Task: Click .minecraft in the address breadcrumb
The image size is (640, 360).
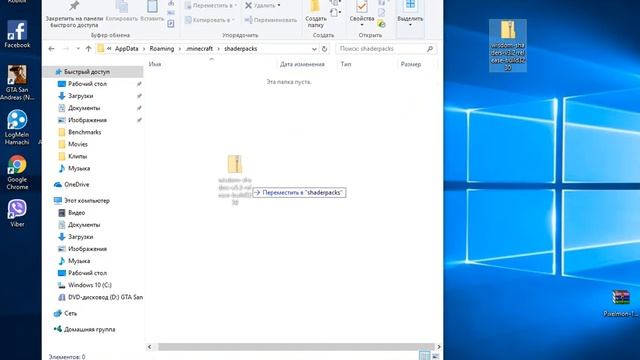Action: click(199, 49)
